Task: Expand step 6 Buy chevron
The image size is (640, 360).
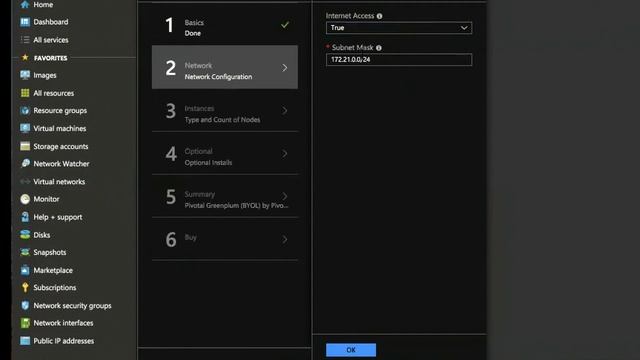Action: pos(285,239)
